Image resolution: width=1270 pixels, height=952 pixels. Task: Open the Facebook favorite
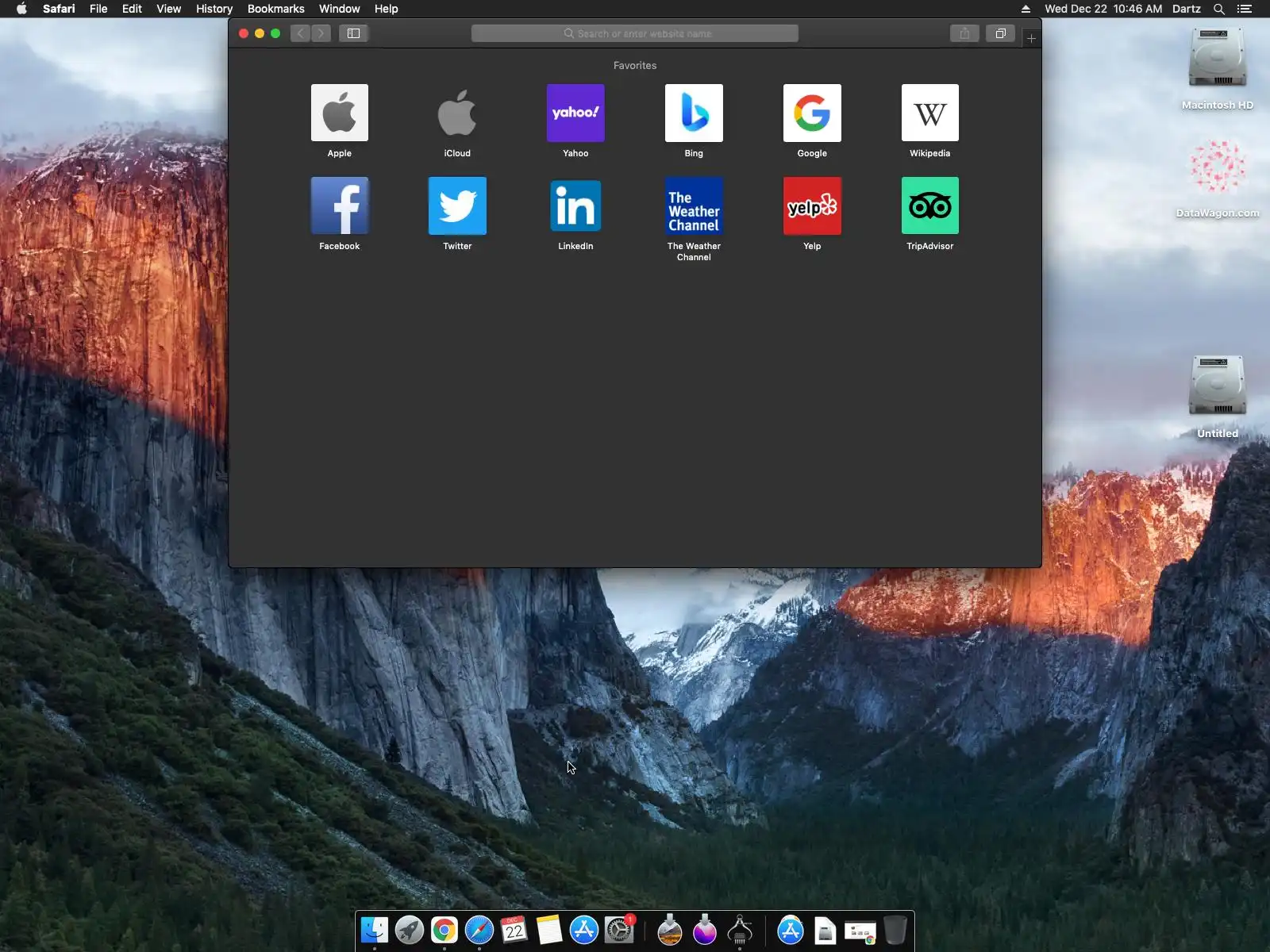339,205
